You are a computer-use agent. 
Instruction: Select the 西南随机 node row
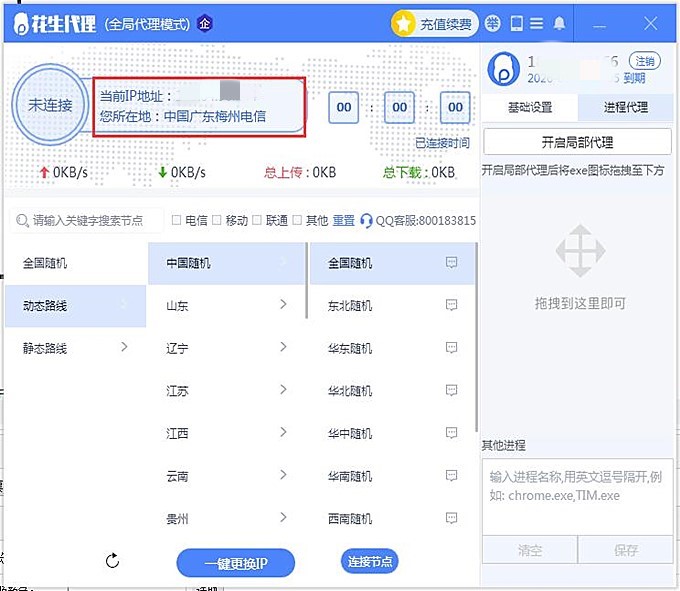392,519
